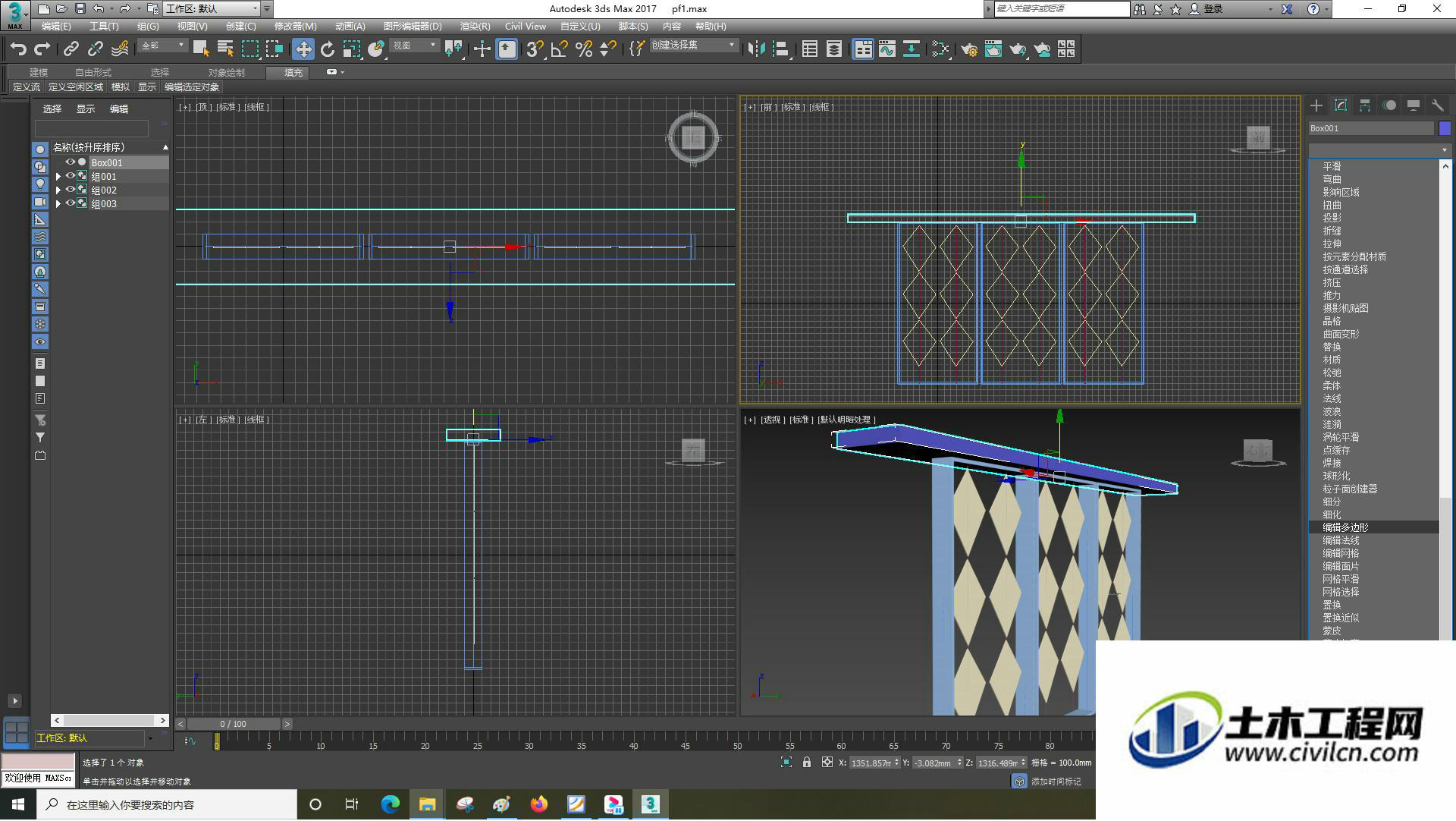The height and width of the screenshot is (821, 1456).
Task: Click 3ds Max icon in Windows taskbar
Action: (651, 804)
